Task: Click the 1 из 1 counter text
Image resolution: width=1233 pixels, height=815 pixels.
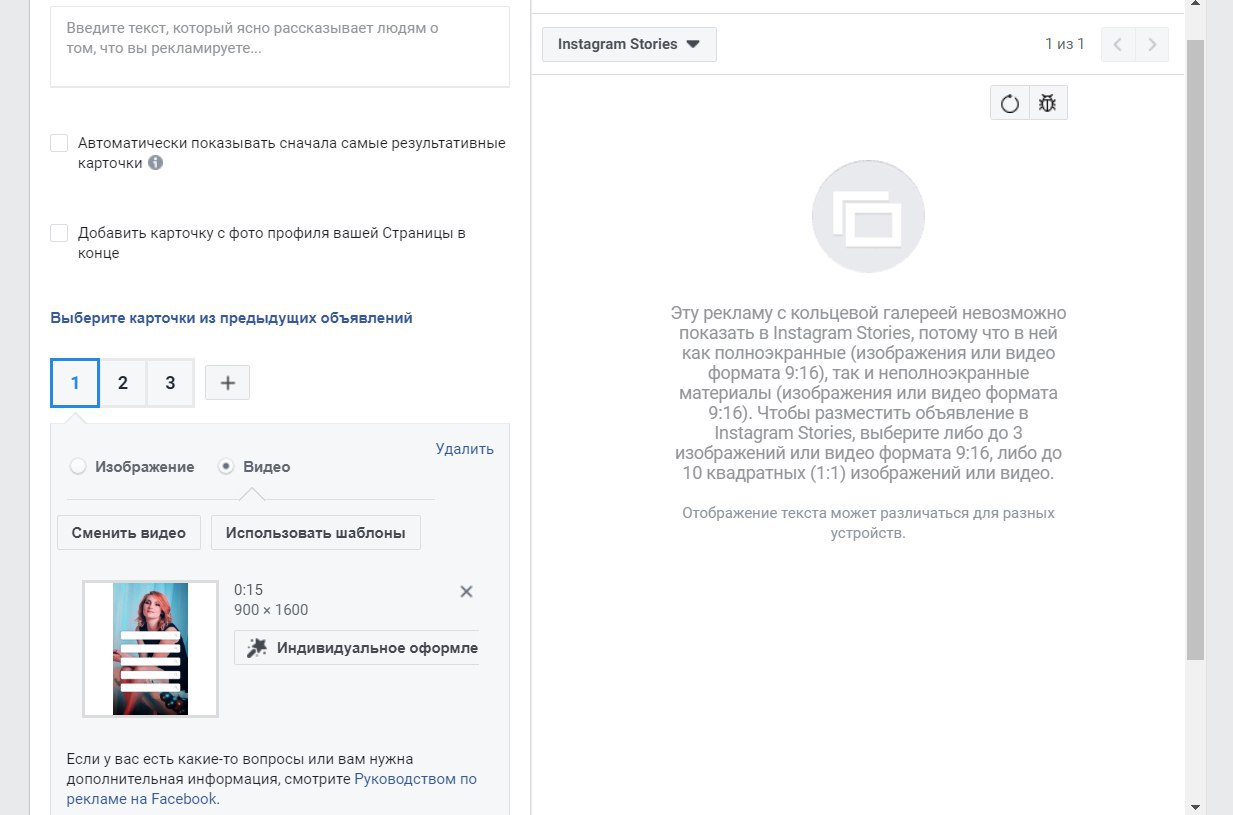Action: 1065,44
